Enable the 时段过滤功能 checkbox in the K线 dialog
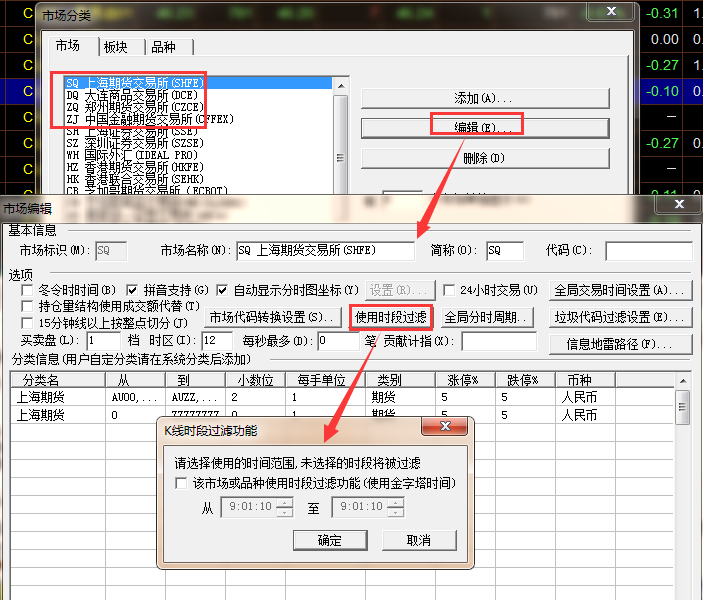Image resolution: width=703 pixels, height=600 pixels. pos(181,483)
